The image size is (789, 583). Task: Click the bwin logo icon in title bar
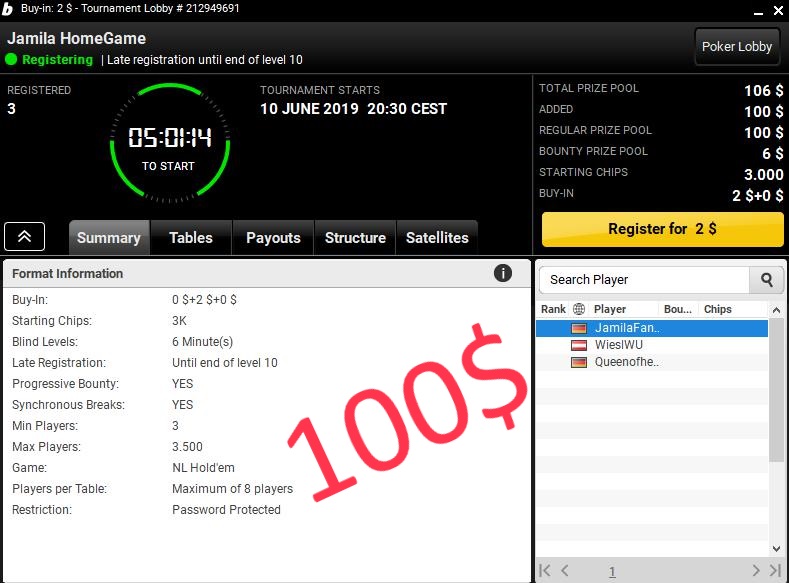pos(8,9)
